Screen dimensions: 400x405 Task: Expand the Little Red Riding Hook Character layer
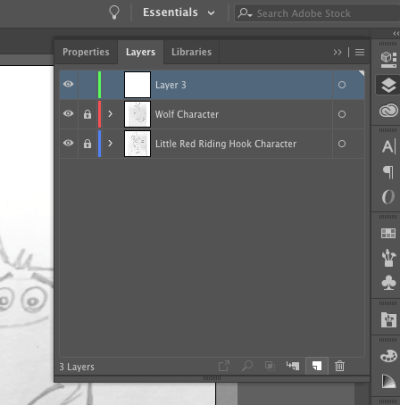pos(110,143)
